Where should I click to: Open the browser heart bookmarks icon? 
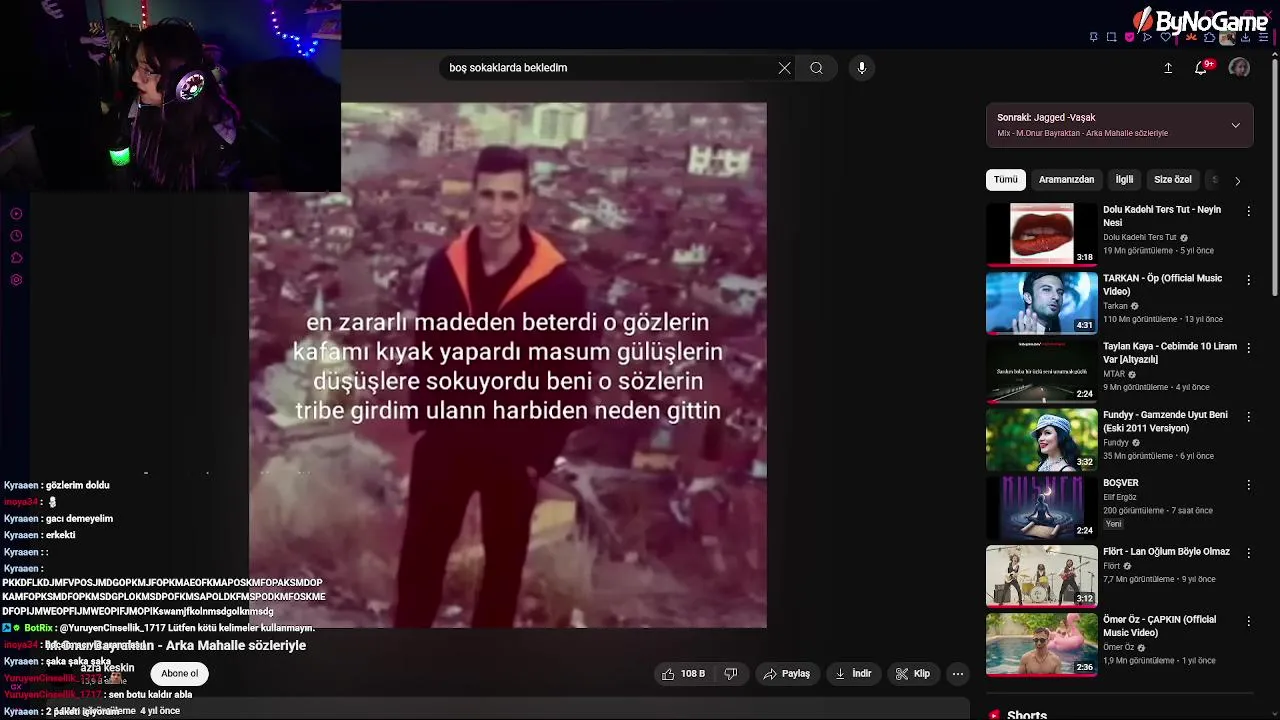[1165, 37]
